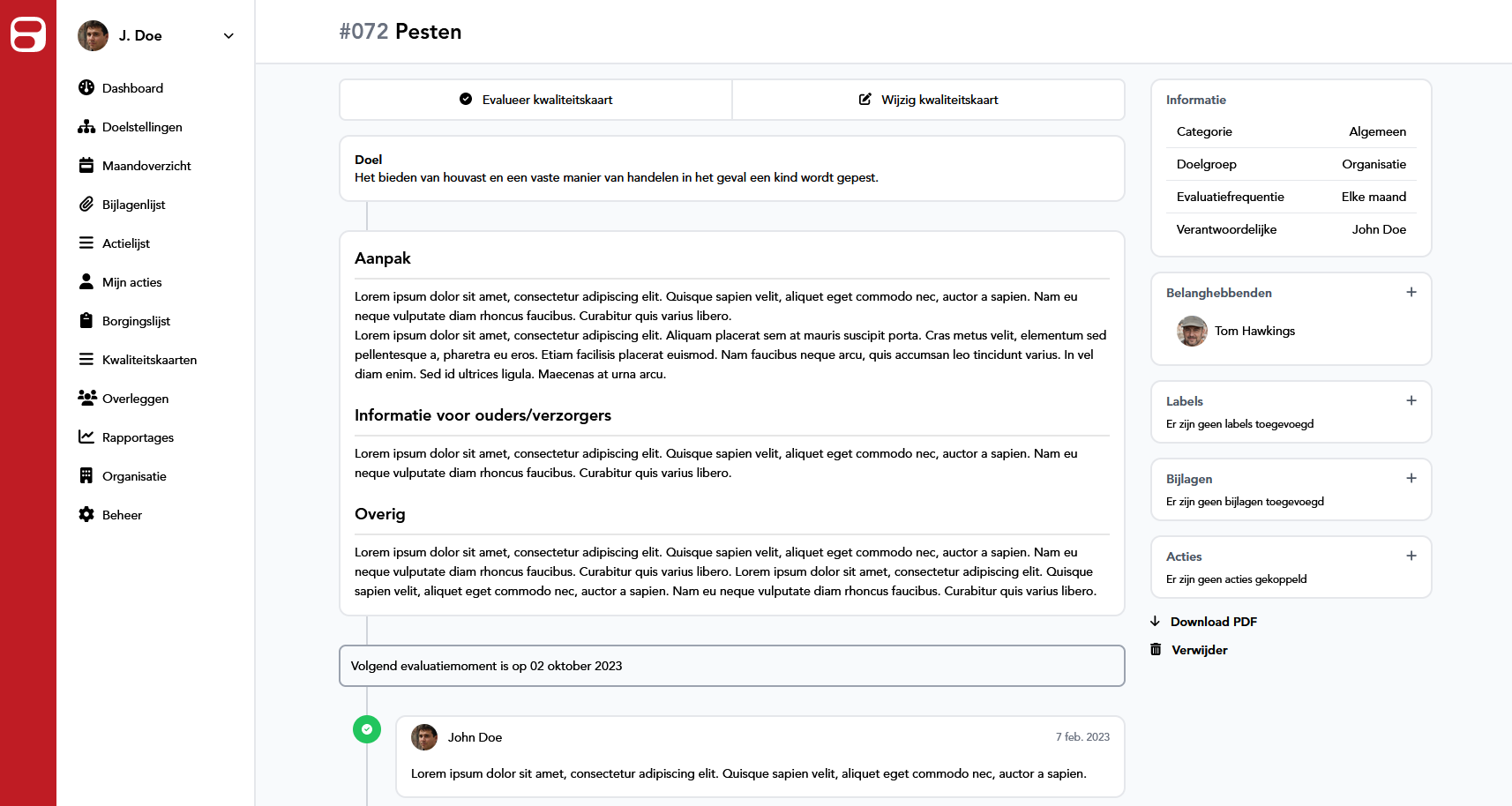Screen dimensions: 1512x806
Task: Click Tom Hawkings' avatar thumbnail
Action: 1192,332
